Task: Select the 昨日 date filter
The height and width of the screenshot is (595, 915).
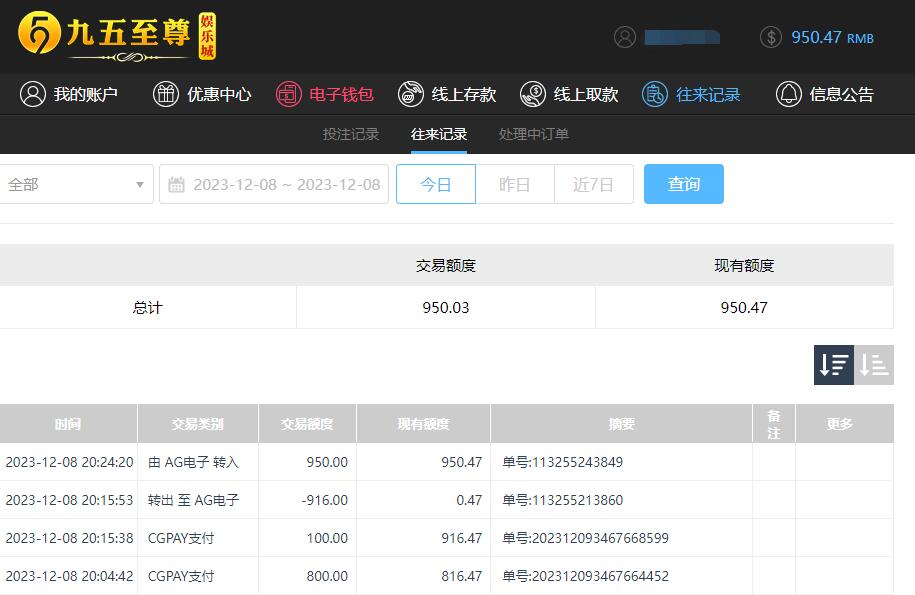Action: [515, 184]
